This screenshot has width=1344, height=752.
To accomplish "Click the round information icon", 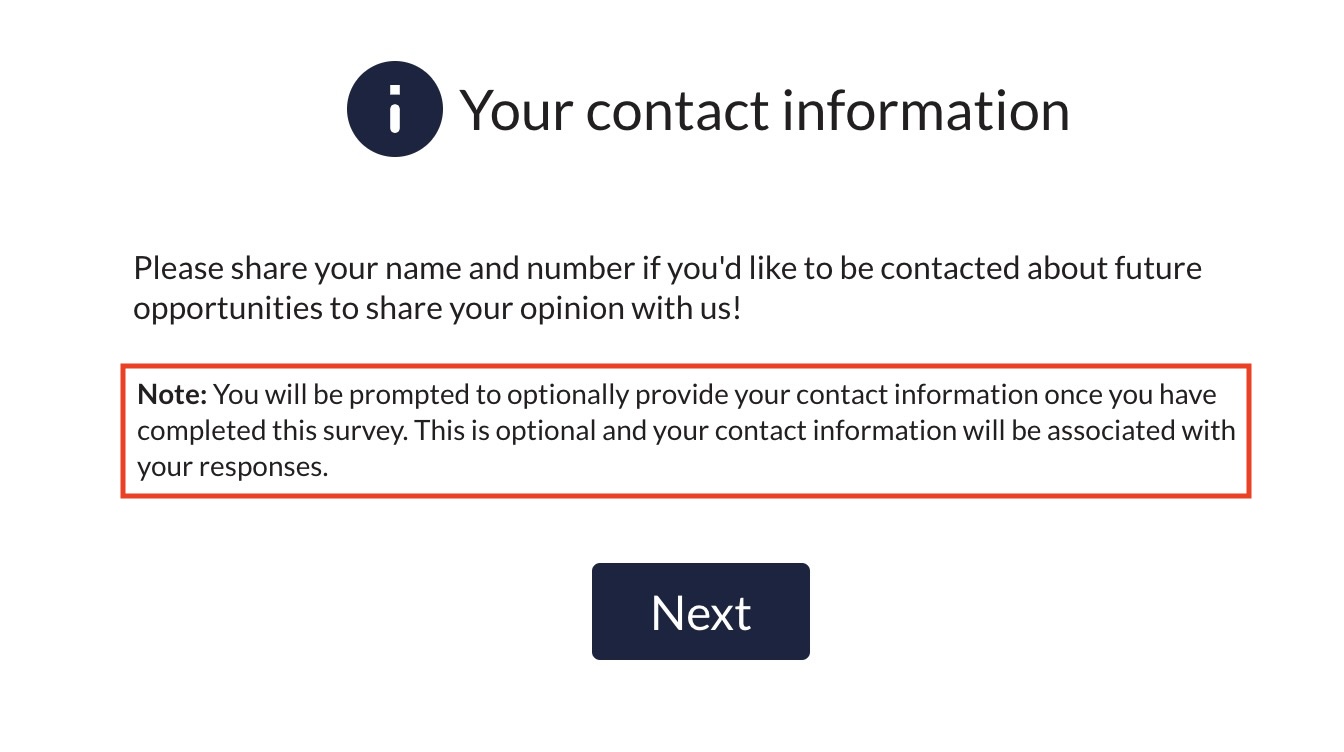I will (x=395, y=109).
